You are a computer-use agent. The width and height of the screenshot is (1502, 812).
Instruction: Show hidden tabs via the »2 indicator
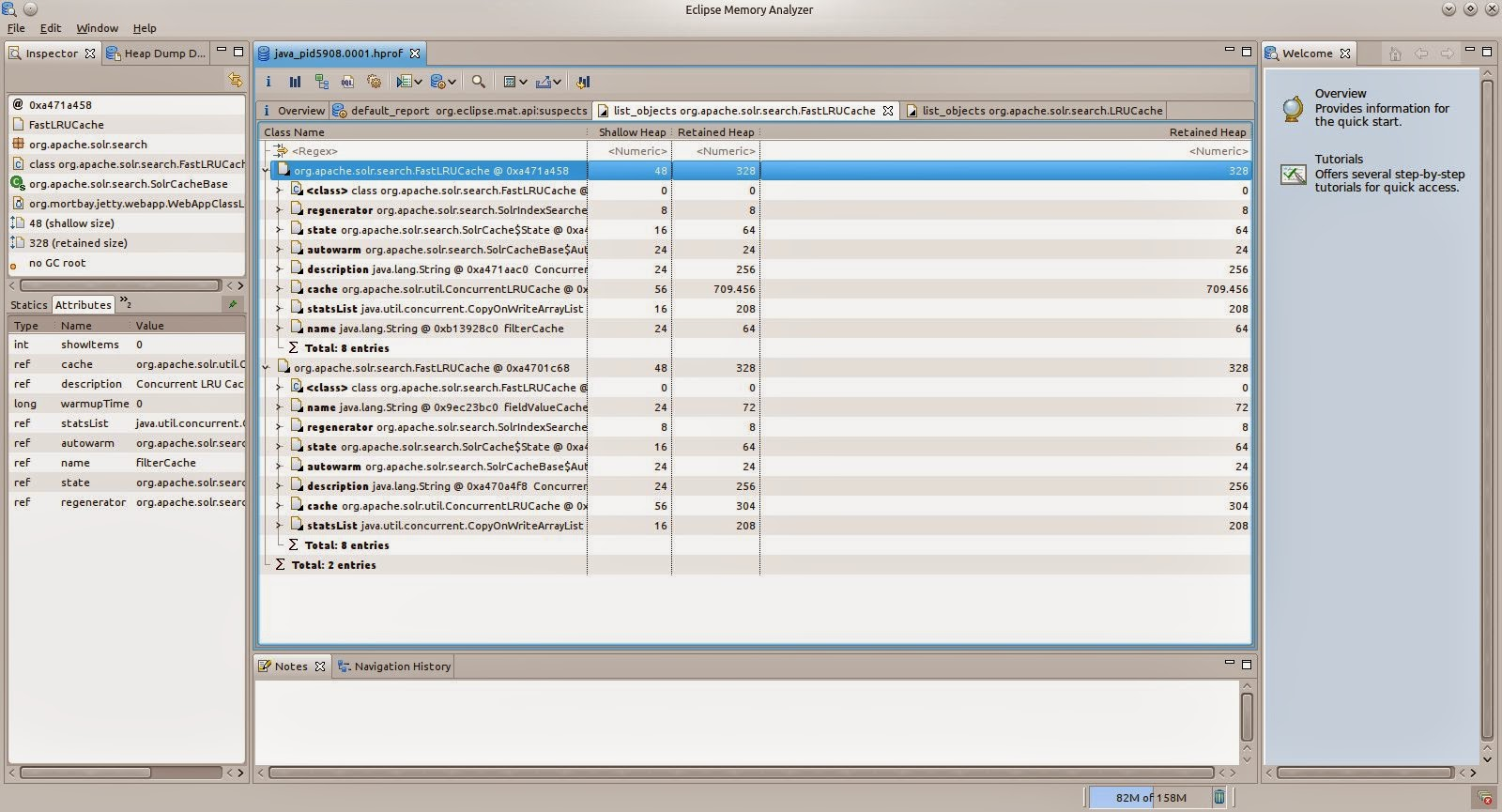click(x=125, y=302)
